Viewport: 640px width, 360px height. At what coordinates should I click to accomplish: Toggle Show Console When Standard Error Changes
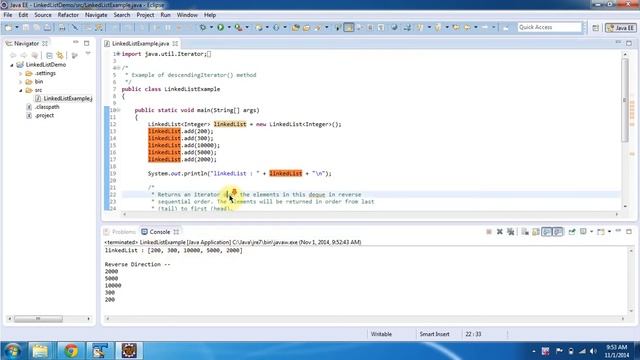pos(558,231)
